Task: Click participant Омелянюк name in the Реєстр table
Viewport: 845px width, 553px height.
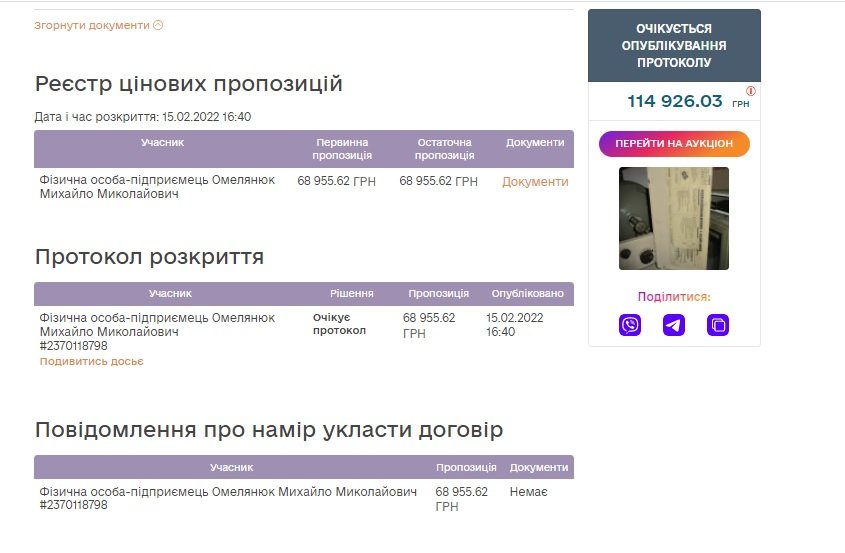Action: (x=157, y=186)
